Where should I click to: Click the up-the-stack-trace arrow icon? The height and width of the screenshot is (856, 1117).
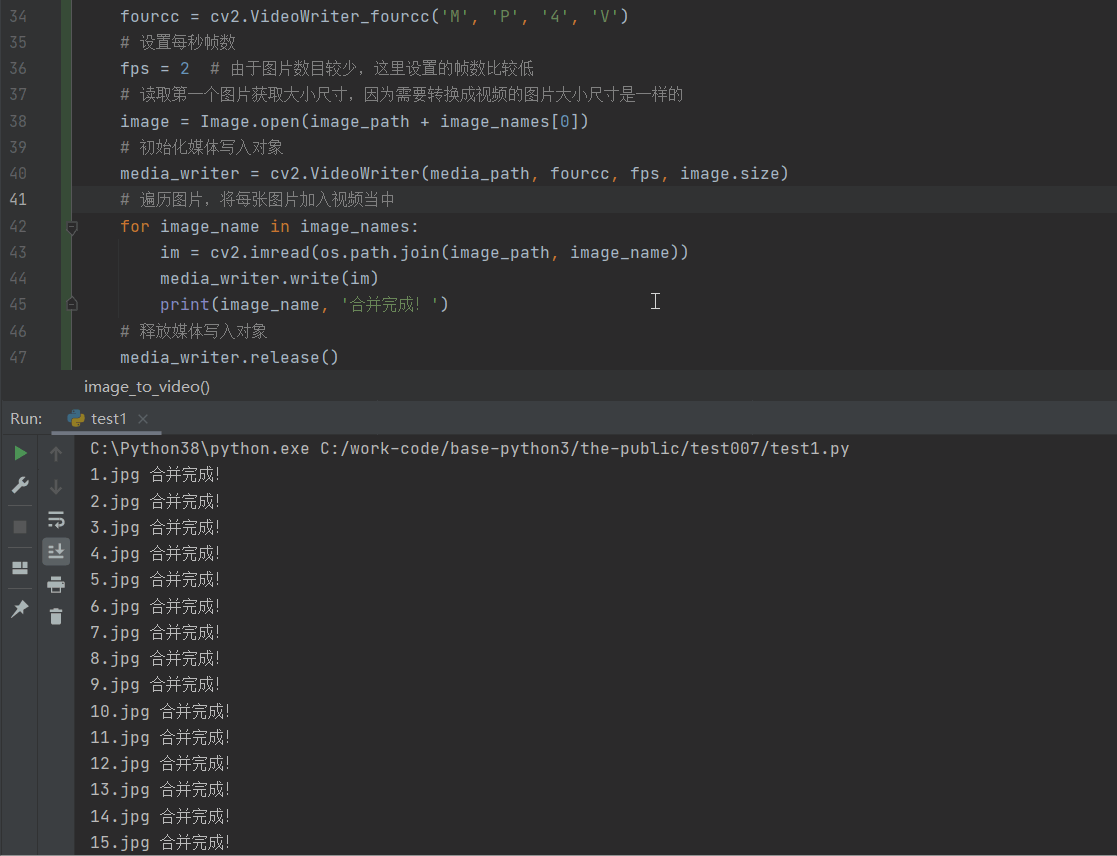pyautogui.click(x=56, y=454)
